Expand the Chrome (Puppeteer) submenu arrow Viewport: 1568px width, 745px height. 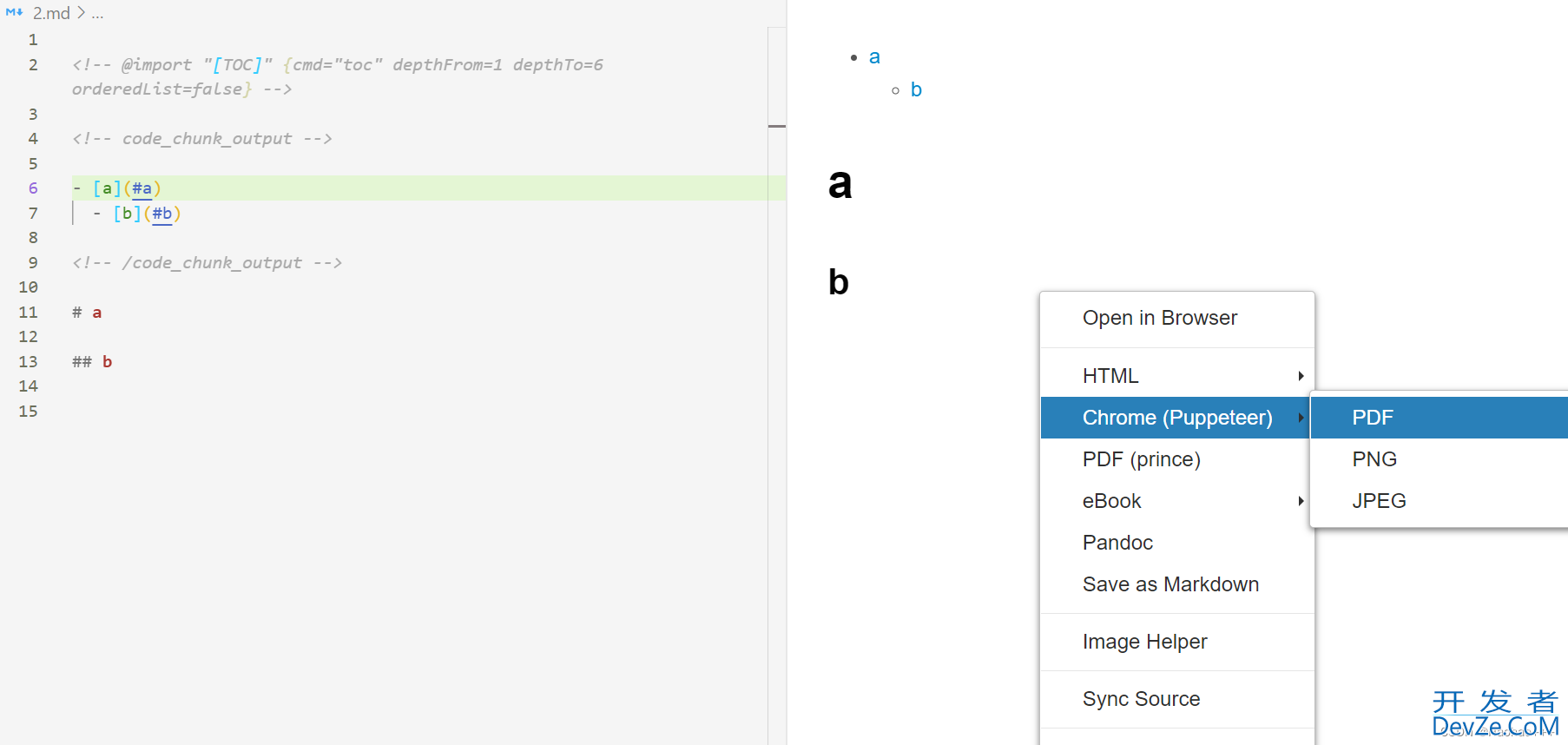click(1301, 418)
